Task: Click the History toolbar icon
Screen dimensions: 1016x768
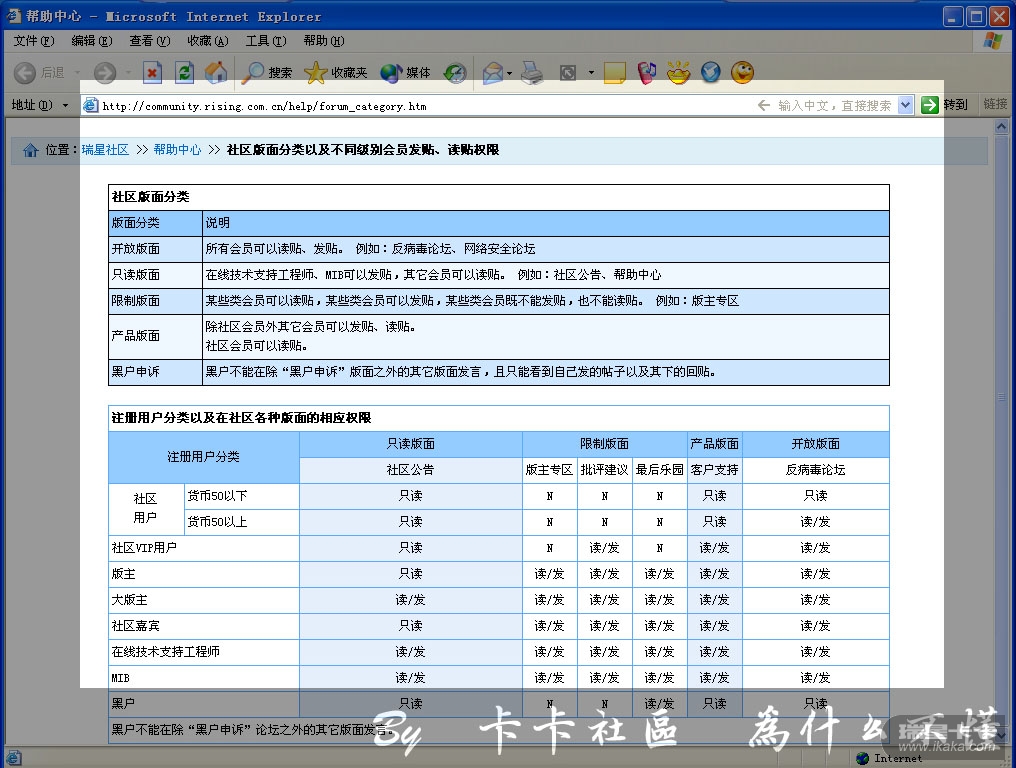Action: click(x=455, y=73)
